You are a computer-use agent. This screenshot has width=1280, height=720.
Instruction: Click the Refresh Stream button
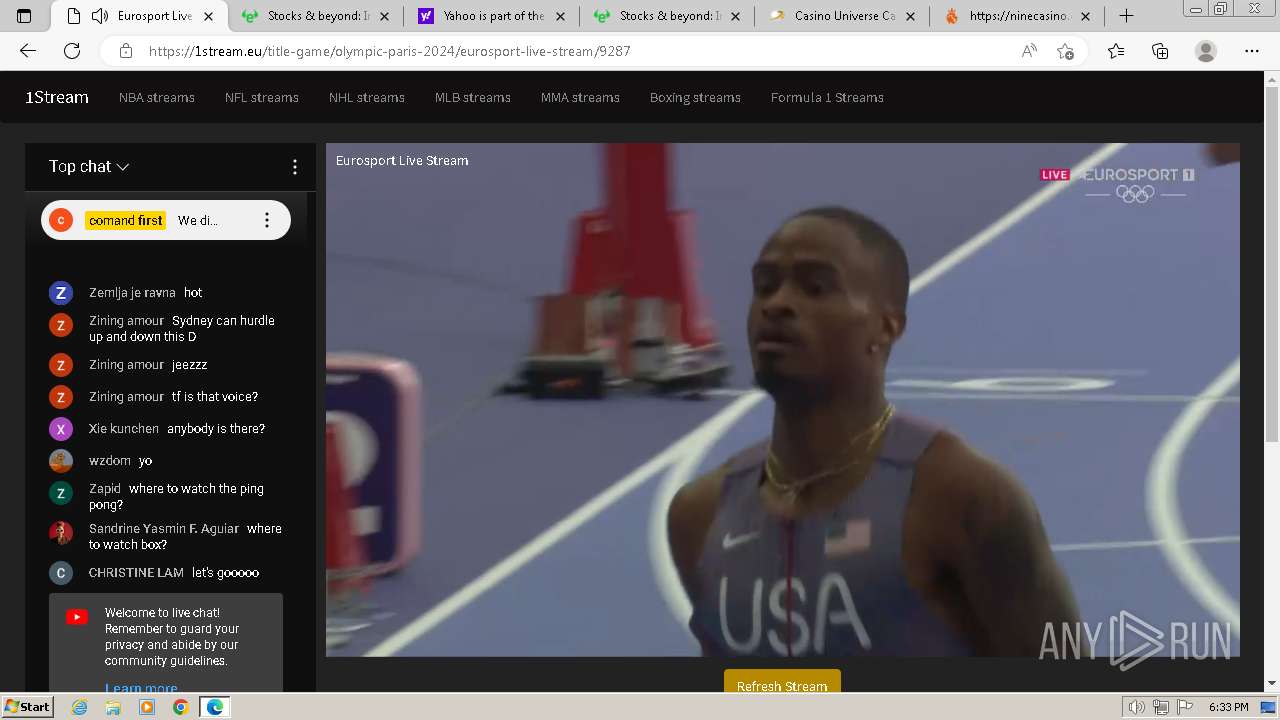tap(782, 681)
